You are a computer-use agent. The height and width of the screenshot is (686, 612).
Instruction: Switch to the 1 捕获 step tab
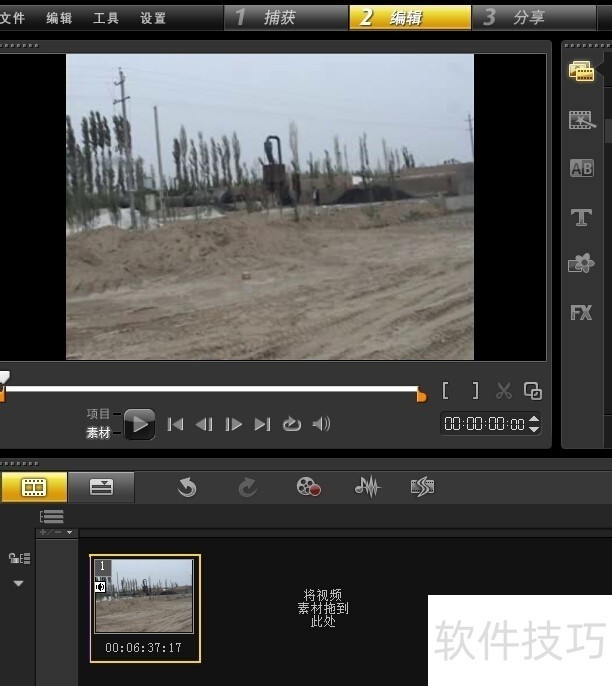(x=286, y=18)
